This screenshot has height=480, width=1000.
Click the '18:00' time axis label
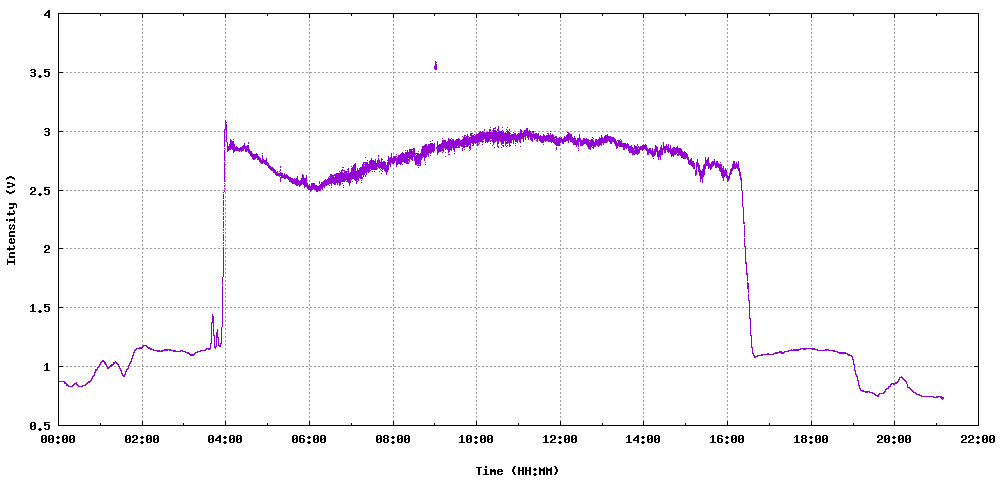pyautogui.click(x=811, y=439)
